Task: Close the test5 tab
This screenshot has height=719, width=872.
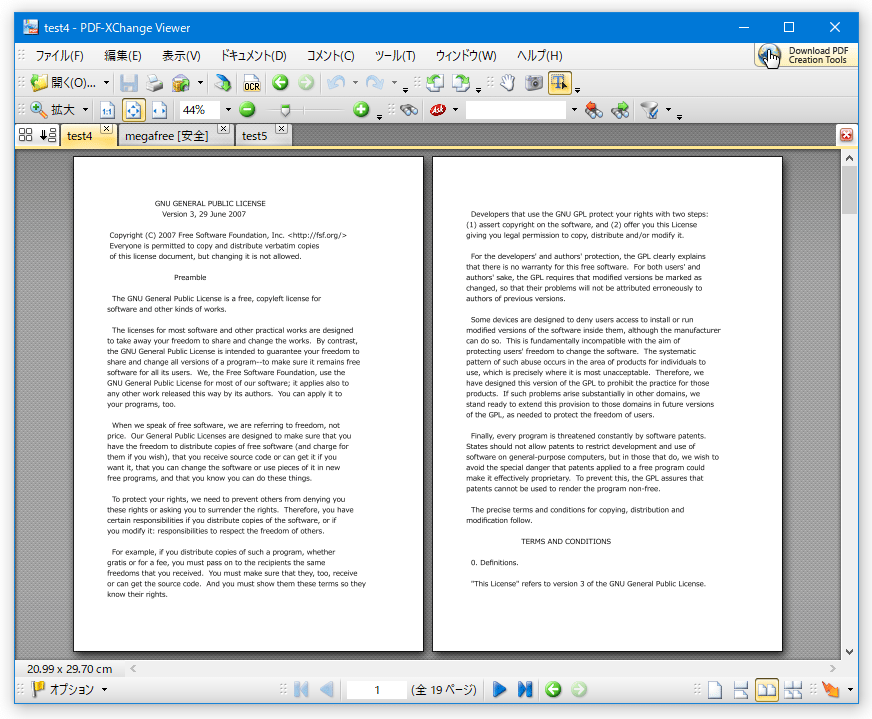Action: (x=282, y=128)
